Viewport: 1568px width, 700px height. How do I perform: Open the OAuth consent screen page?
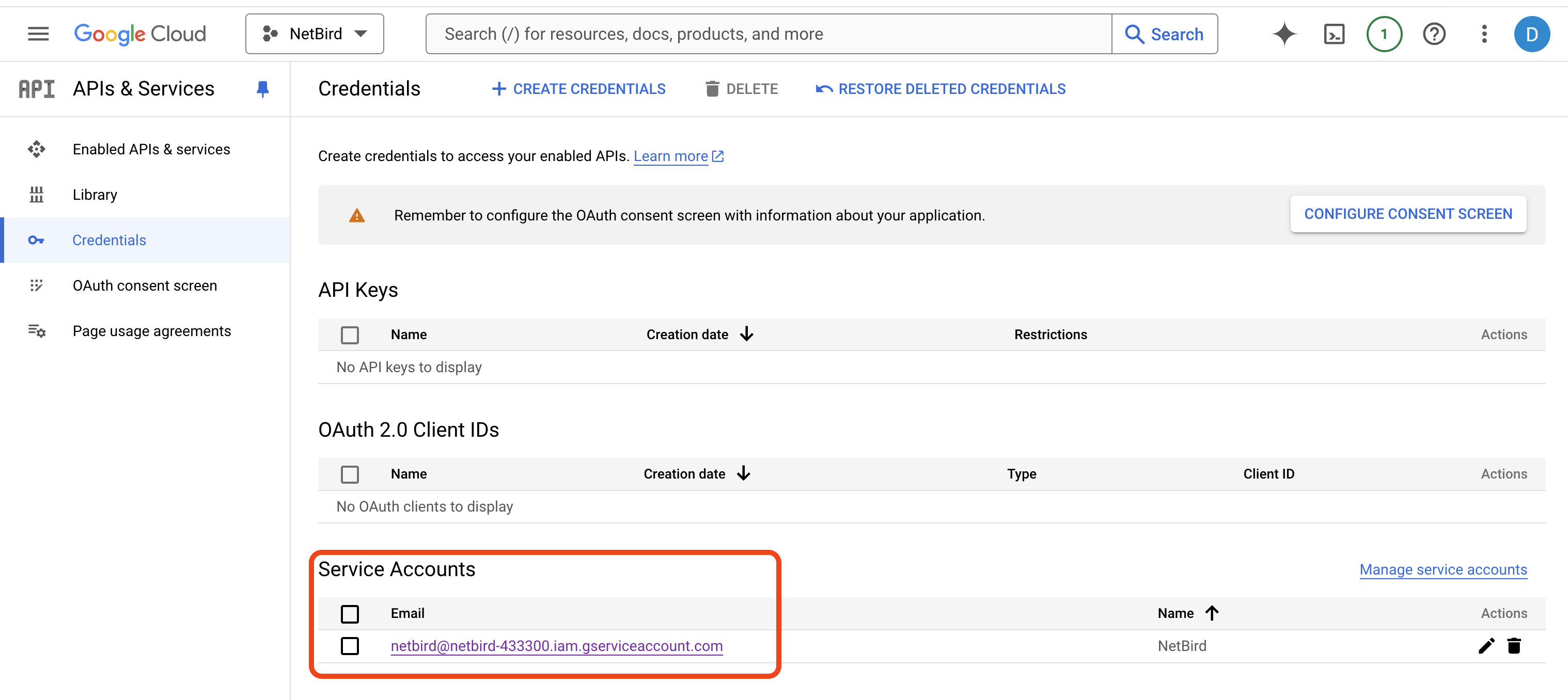click(x=145, y=284)
